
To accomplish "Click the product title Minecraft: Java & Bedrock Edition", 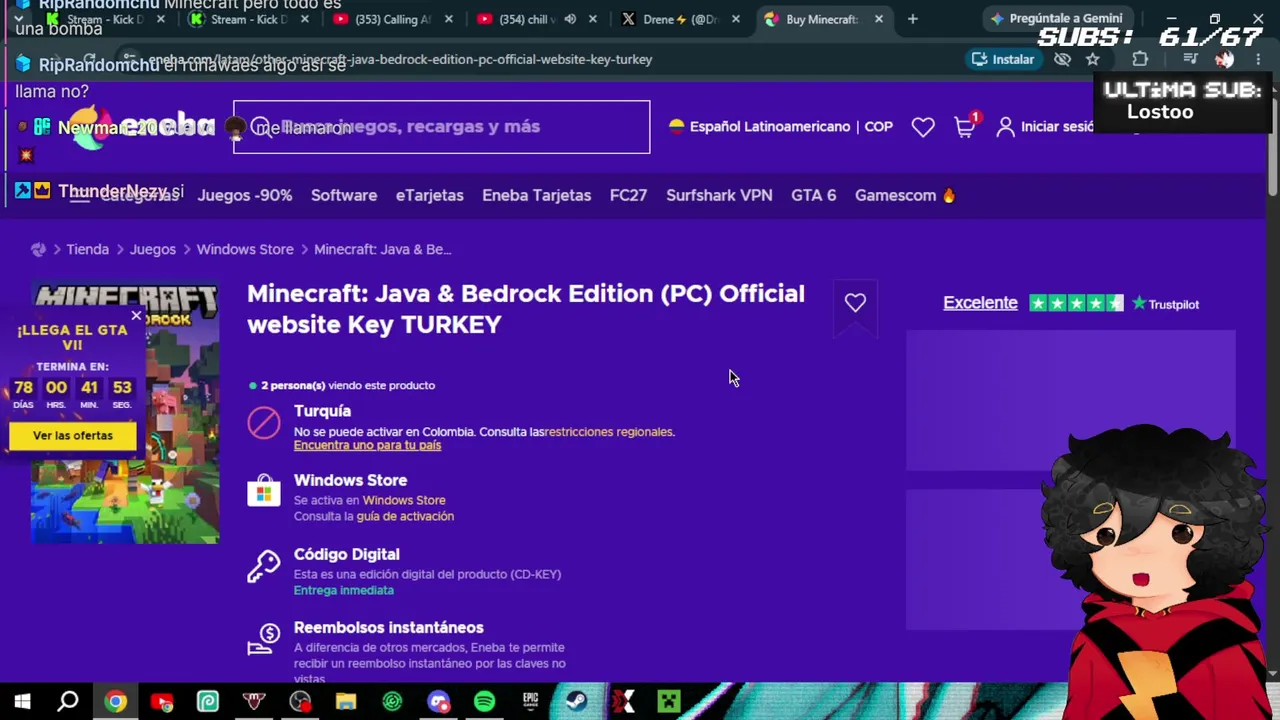I will (x=526, y=309).
